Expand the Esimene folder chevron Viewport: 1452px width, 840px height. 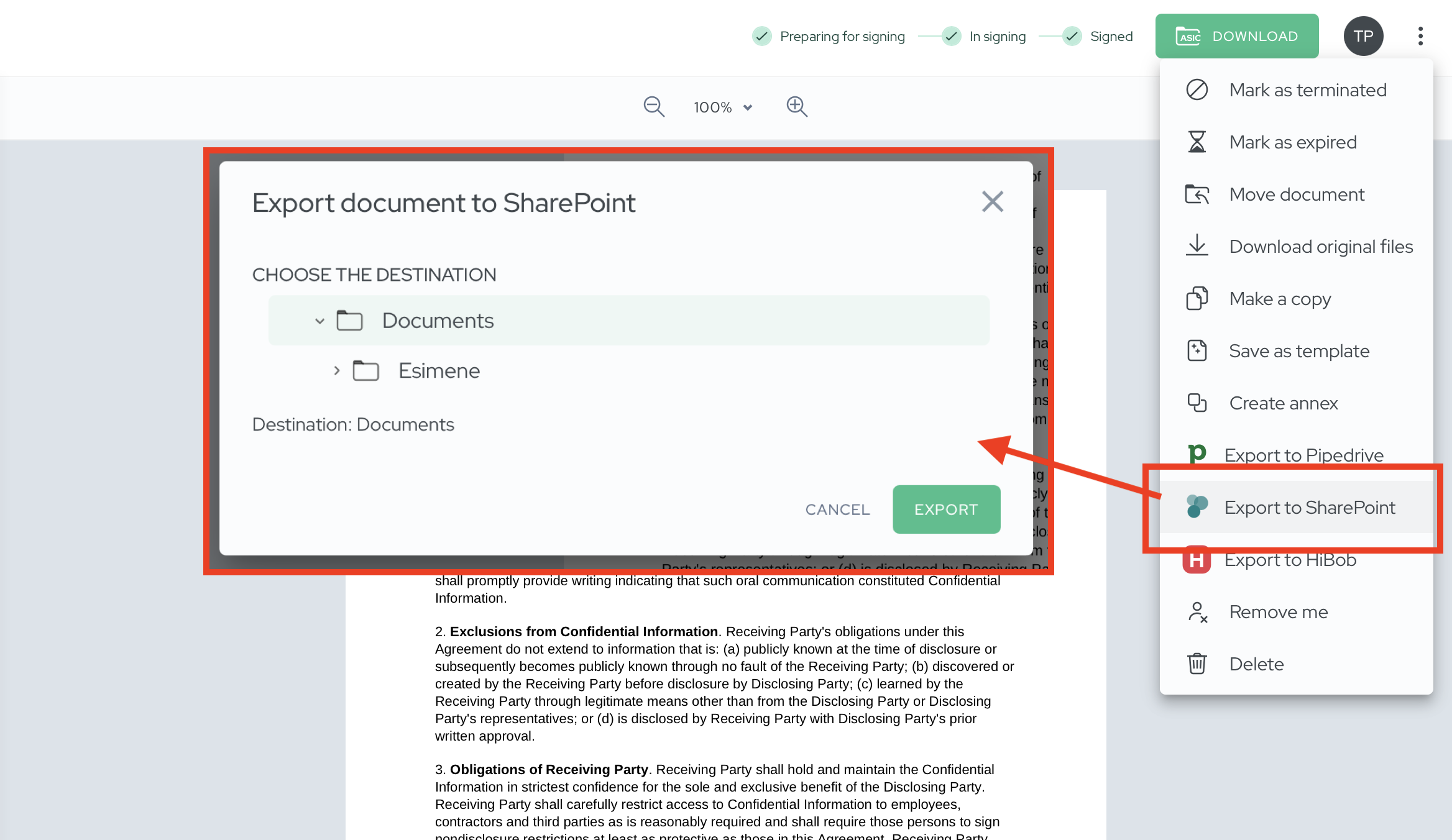(x=336, y=371)
